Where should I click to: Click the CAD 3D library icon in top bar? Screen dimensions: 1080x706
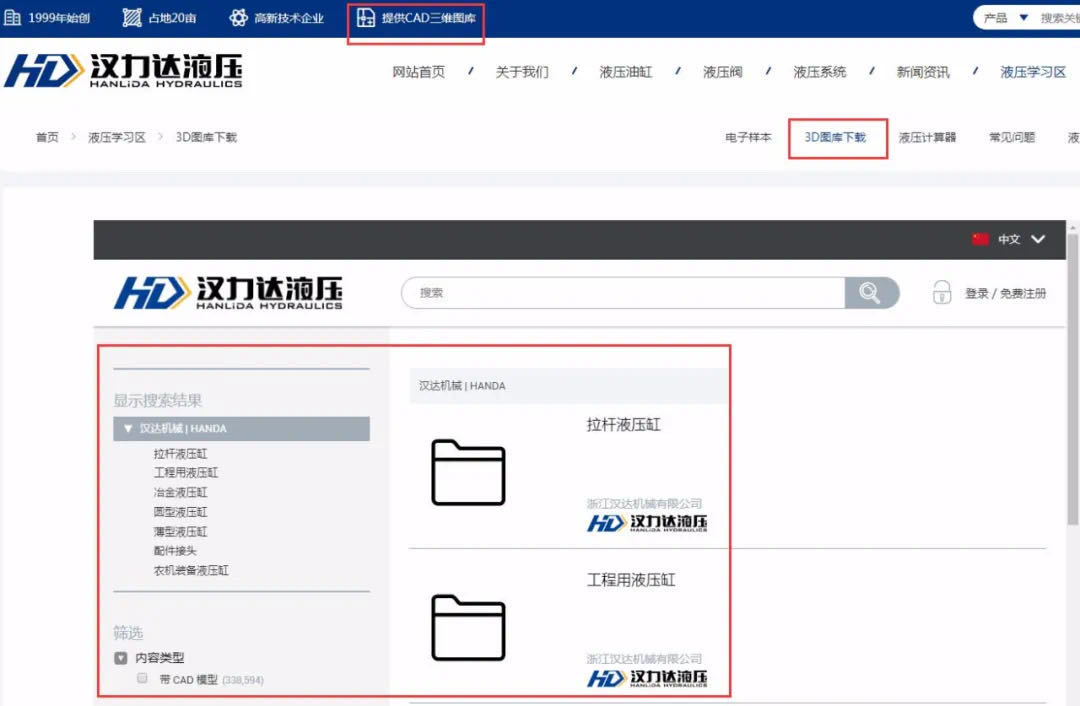(x=366, y=18)
